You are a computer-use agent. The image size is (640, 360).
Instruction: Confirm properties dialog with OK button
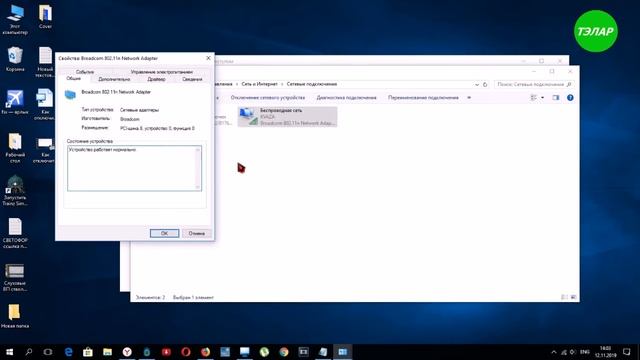pyautogui.click(x=164, y=233)
